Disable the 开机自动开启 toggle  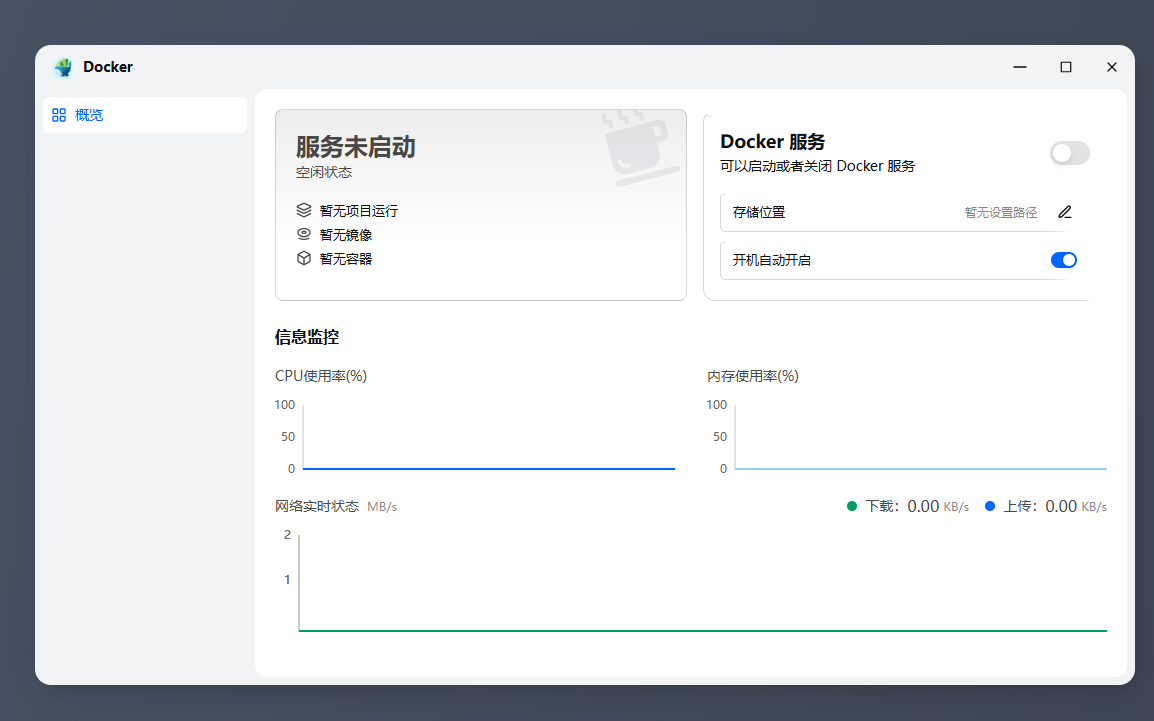click(1063, 260)
